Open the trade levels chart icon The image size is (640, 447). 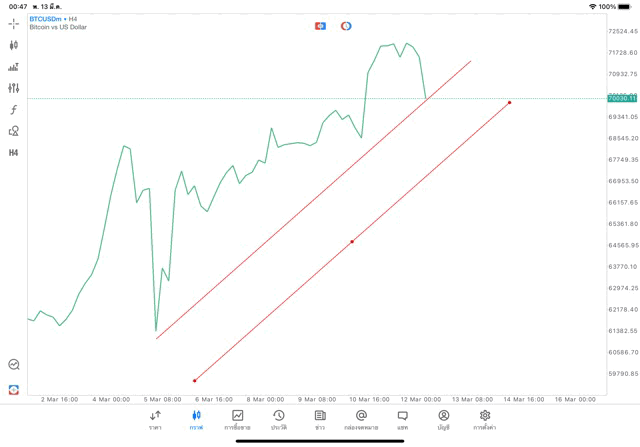pos(14,67)
